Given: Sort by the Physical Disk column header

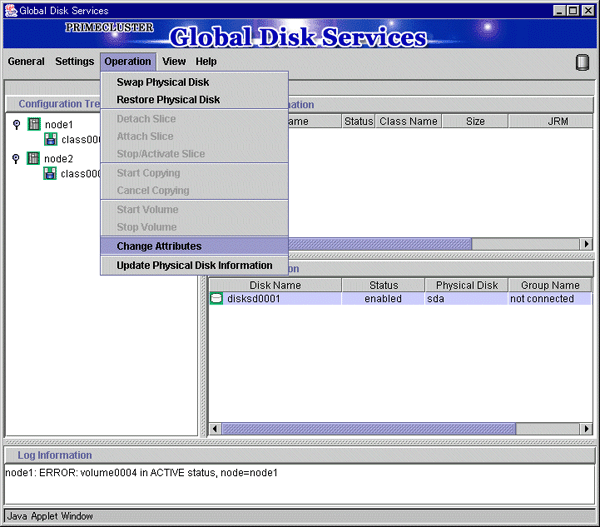Looking at the screenshot, I should [x=466, y=285].
